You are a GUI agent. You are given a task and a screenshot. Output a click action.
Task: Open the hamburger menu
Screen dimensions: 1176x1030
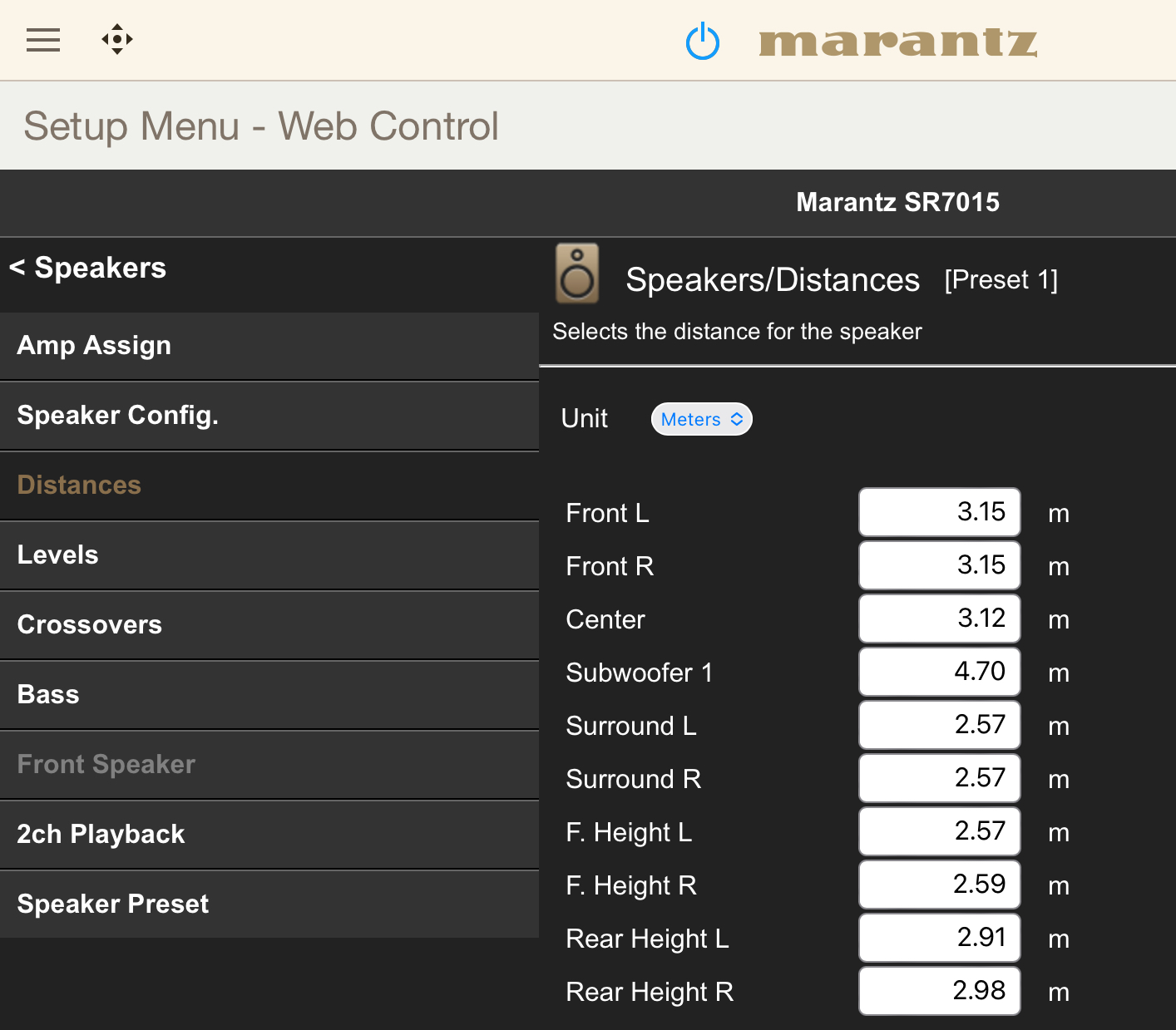43,40
